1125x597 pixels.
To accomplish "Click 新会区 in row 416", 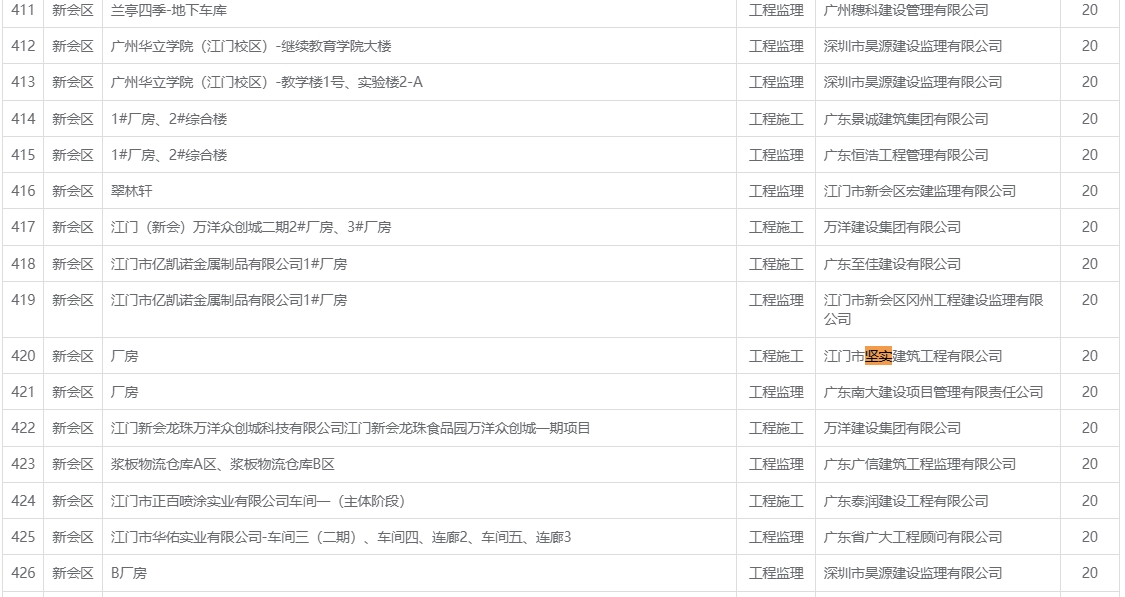I will [x=72, y=191].
